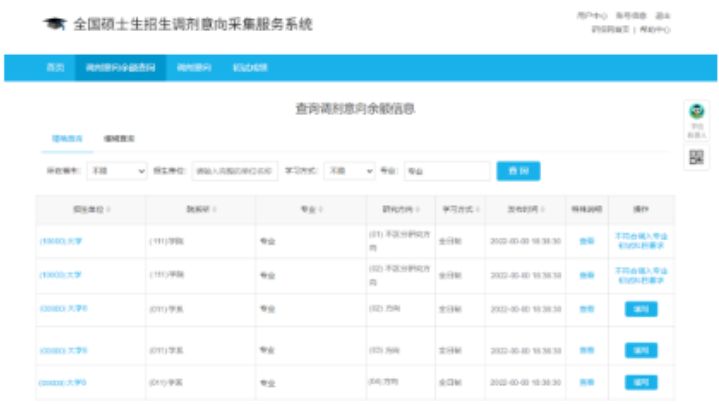The image size is (719, 404).
Task: Switch to the 精确查询 tab
Action: 67,138
